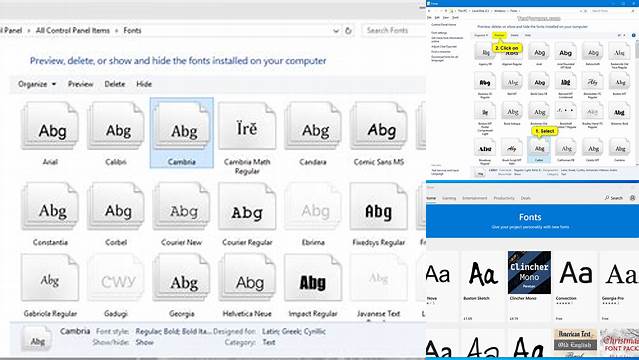This screenshot has width=639, height=360.
Task: Select the Calibri font icon
Action: [116, 126]
